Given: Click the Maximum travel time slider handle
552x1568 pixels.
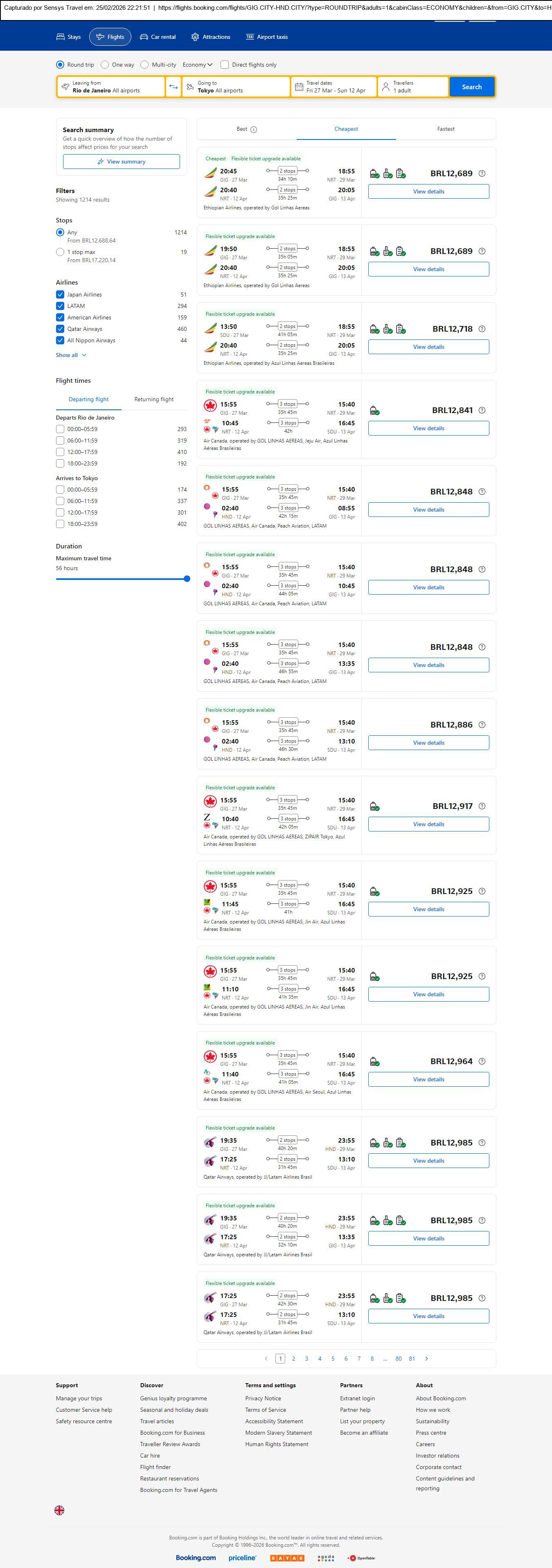Looking at the screenshot, I should coord(187,579).
